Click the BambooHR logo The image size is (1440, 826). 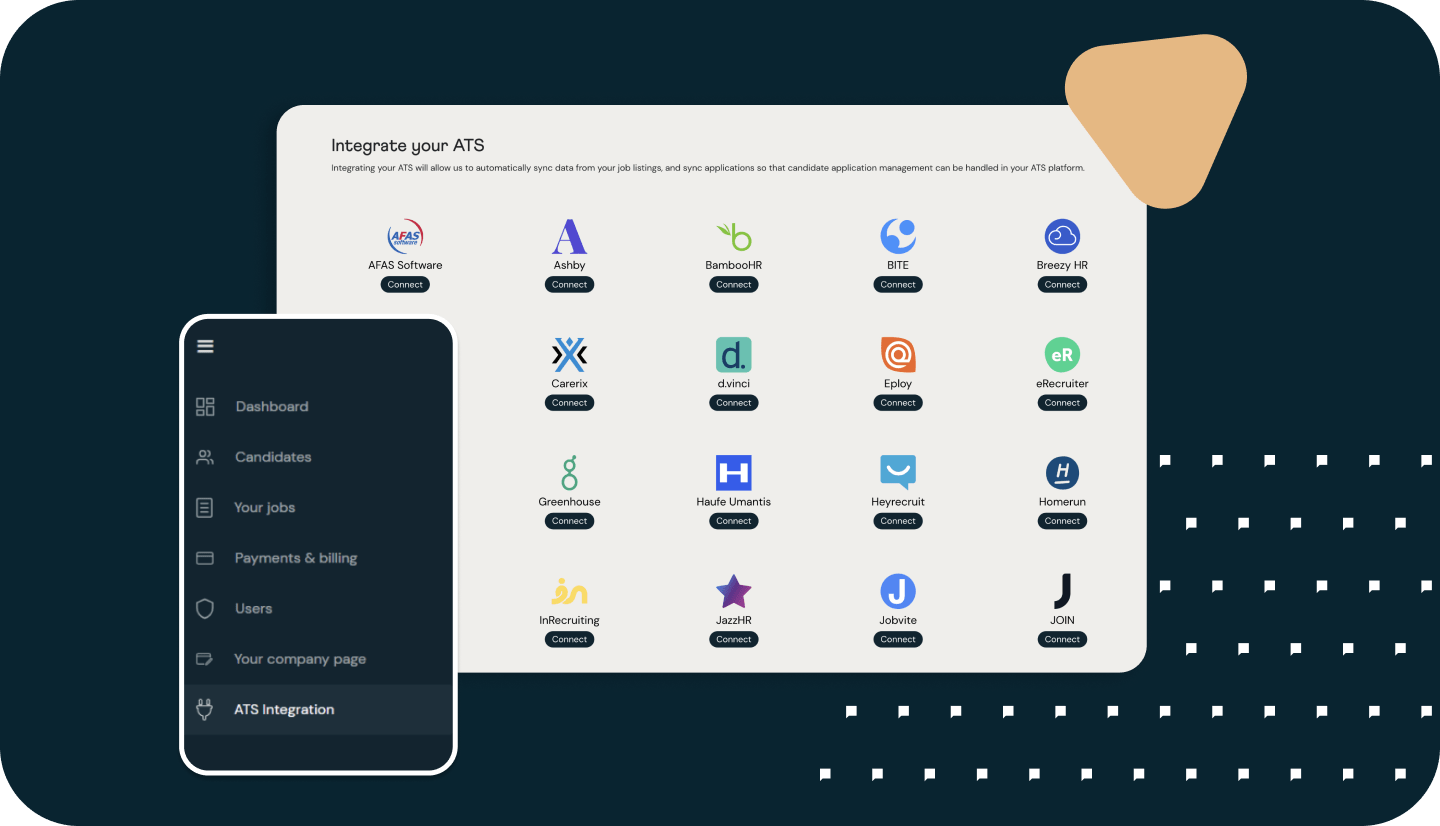click(x=734, y=237)
